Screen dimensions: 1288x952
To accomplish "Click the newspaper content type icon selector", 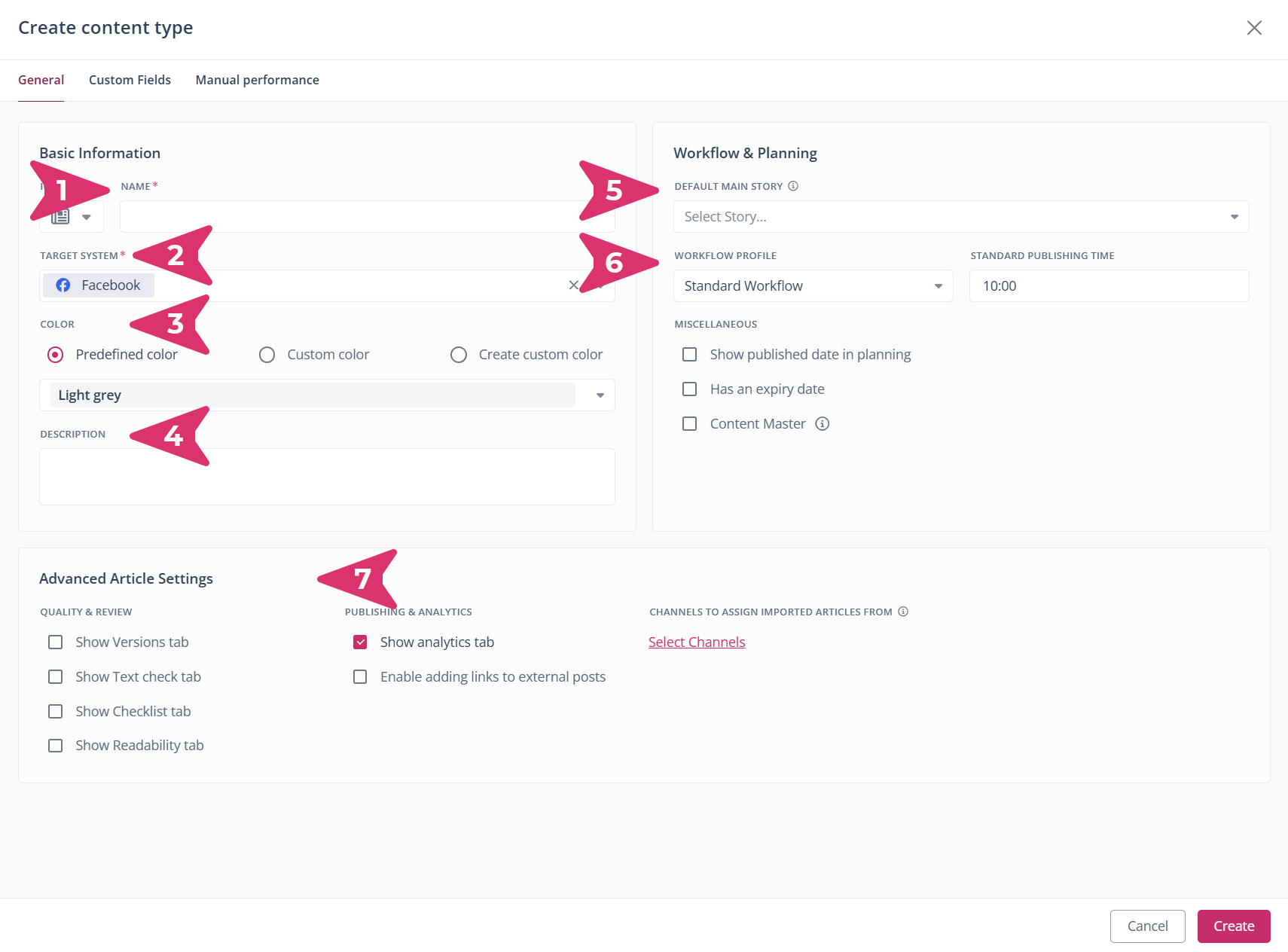I will (x=72, y=217).
